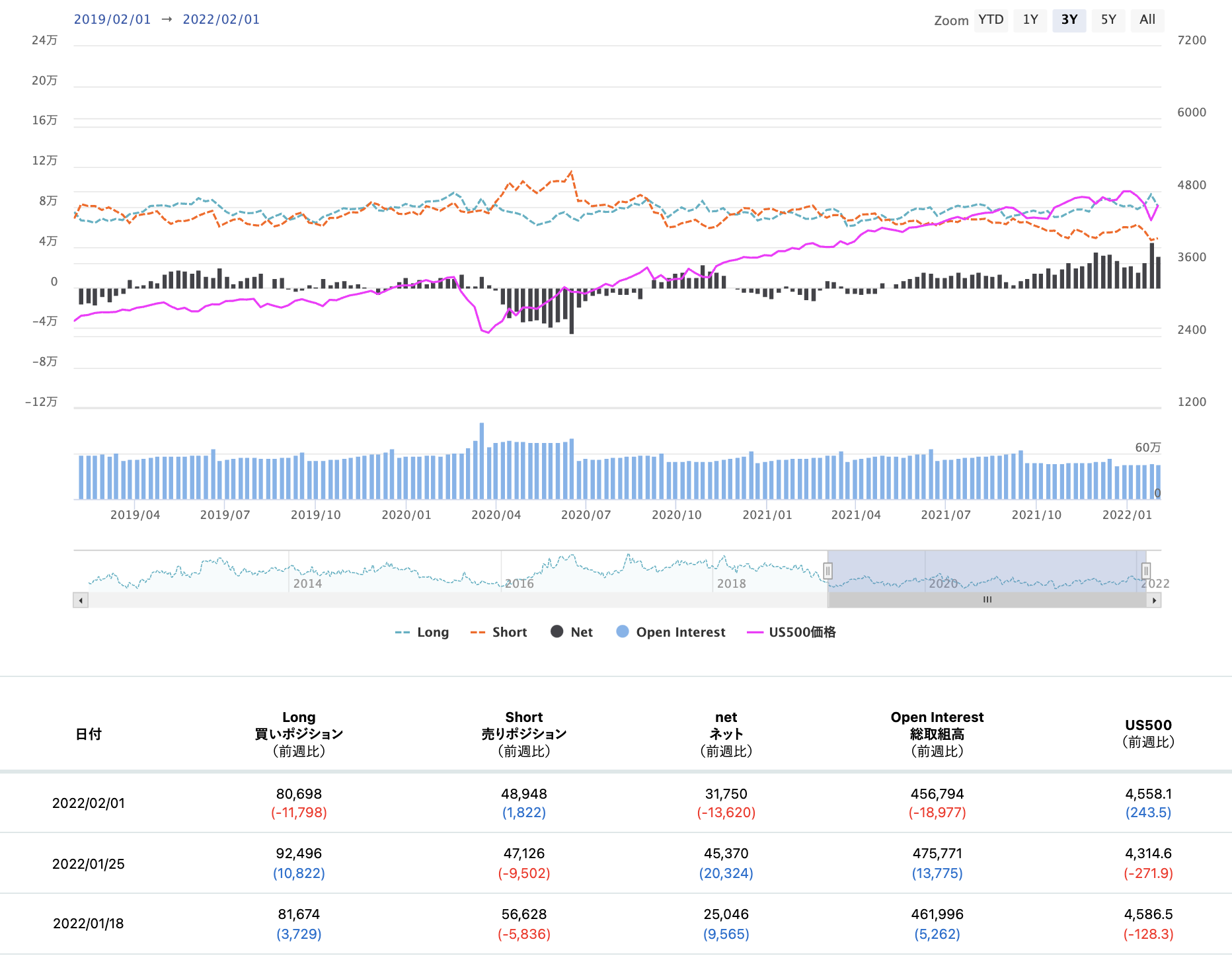Toggle the Short series legend item
Viewport: 1232px width, 960px height.
[498, 632]
